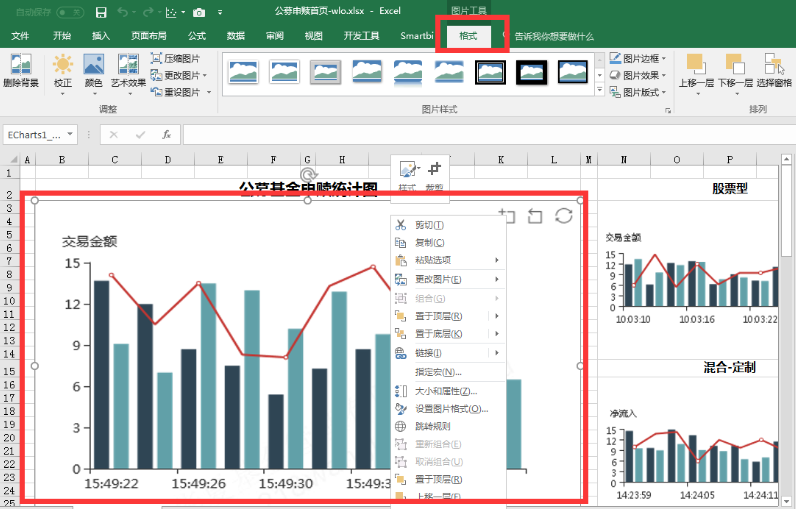
Task: Click the 股票型 mini chart on the right
Action: click(690, 279)
